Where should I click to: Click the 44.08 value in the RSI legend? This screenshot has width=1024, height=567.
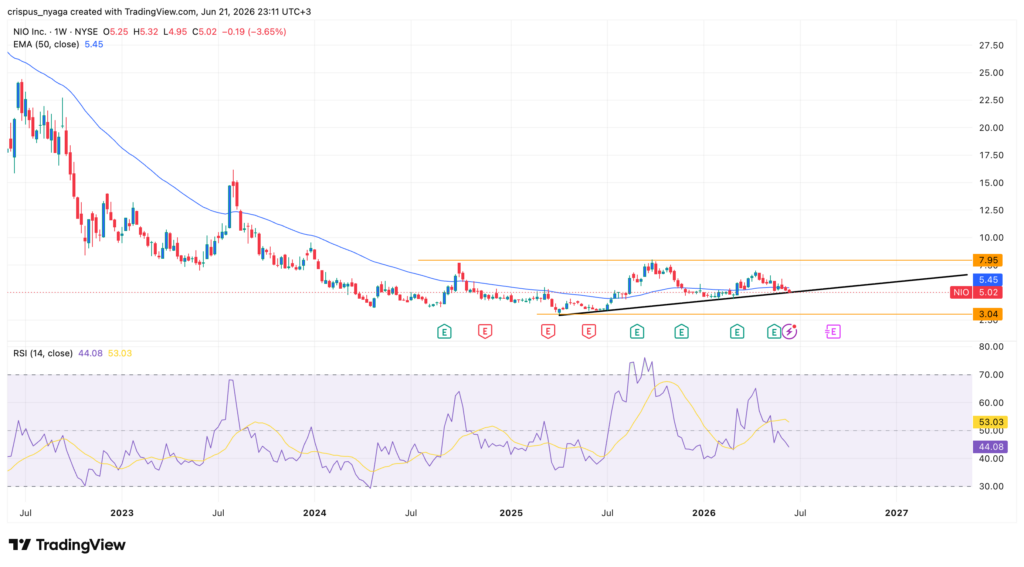pos(89,353)
